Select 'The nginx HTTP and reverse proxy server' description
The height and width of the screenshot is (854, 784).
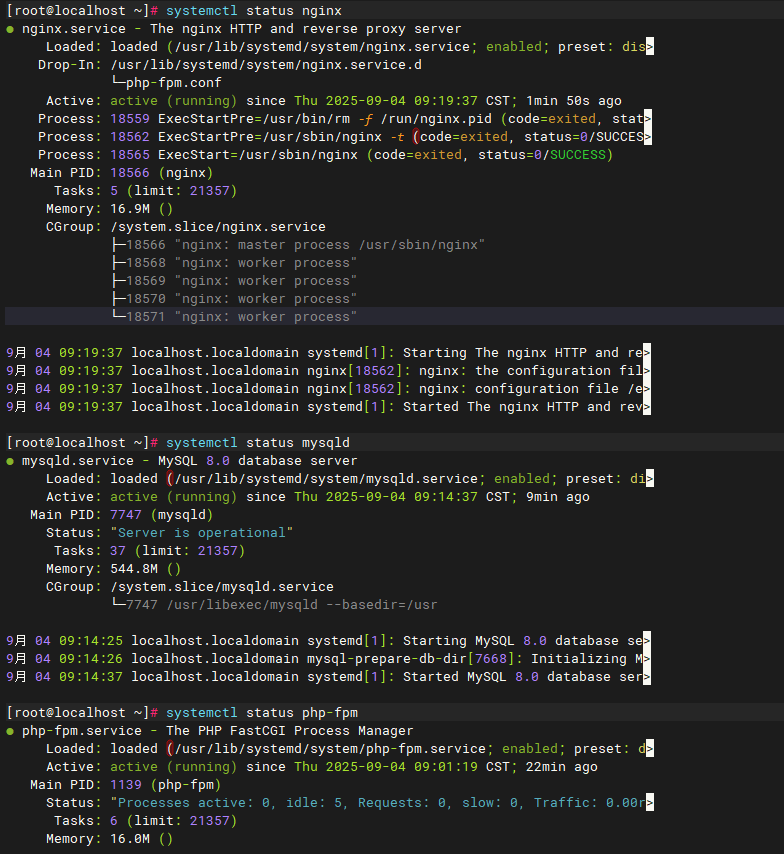[306, 29]
